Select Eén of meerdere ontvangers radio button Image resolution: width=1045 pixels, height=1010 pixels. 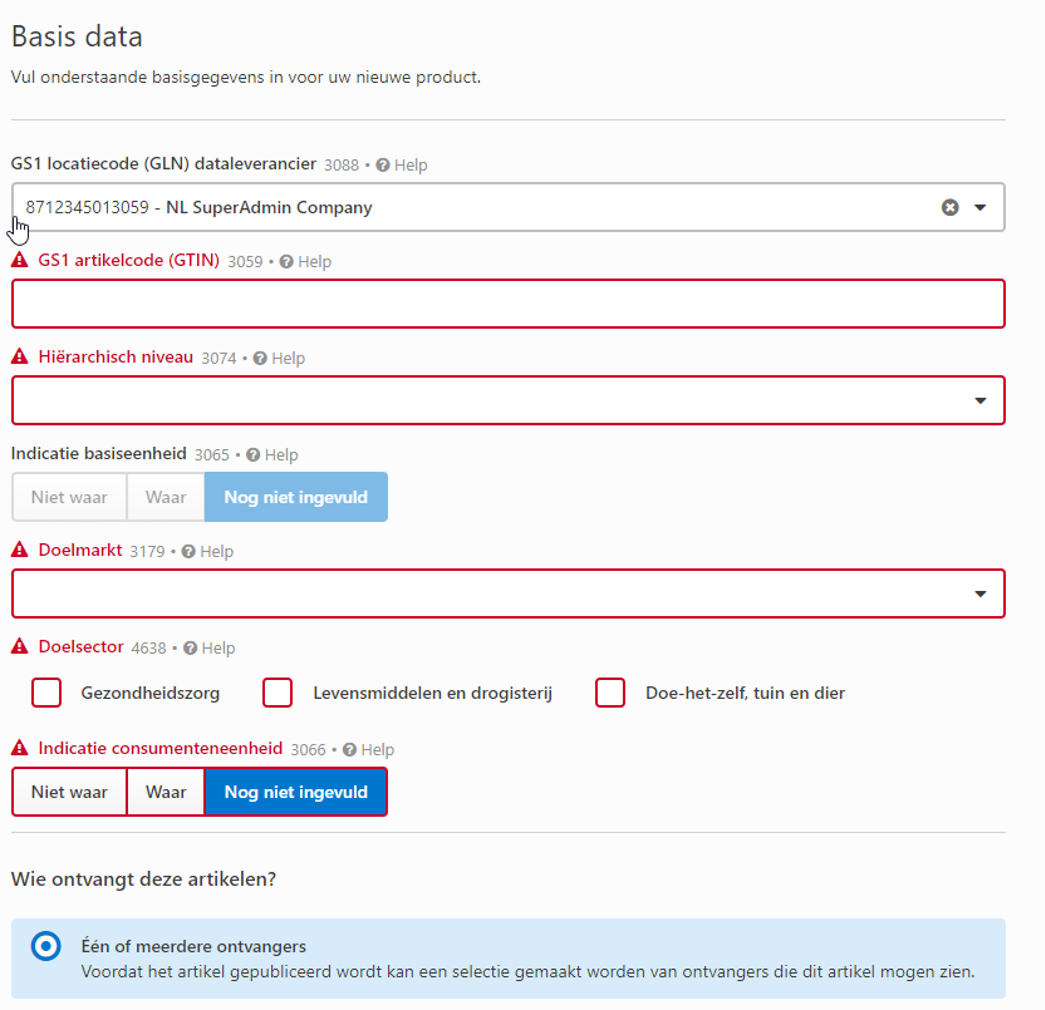pos(46,946)
